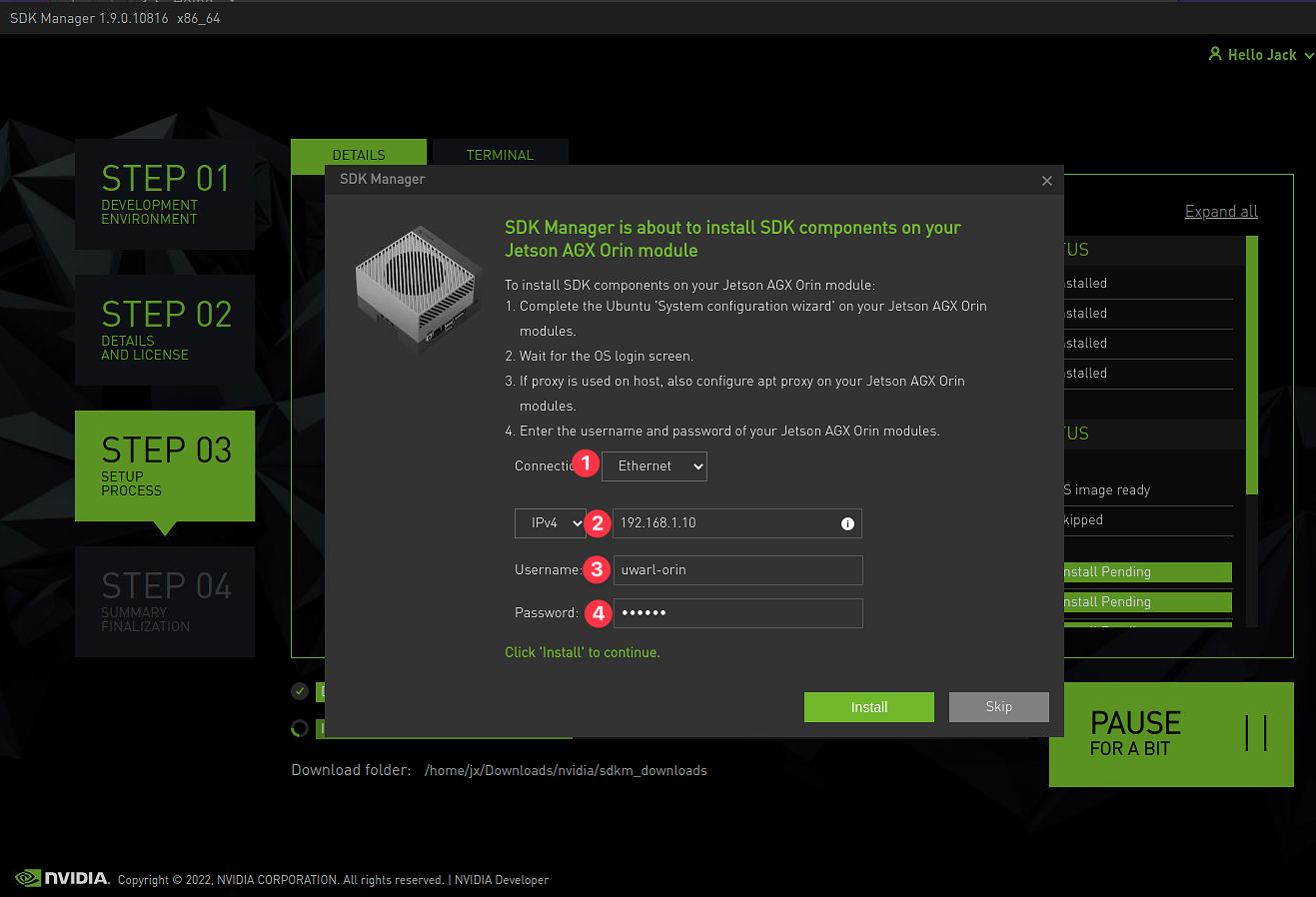Open the Ethernet connection type dropdown
Viewport: 1316px width, 897px height.
(x=655, y=466)
